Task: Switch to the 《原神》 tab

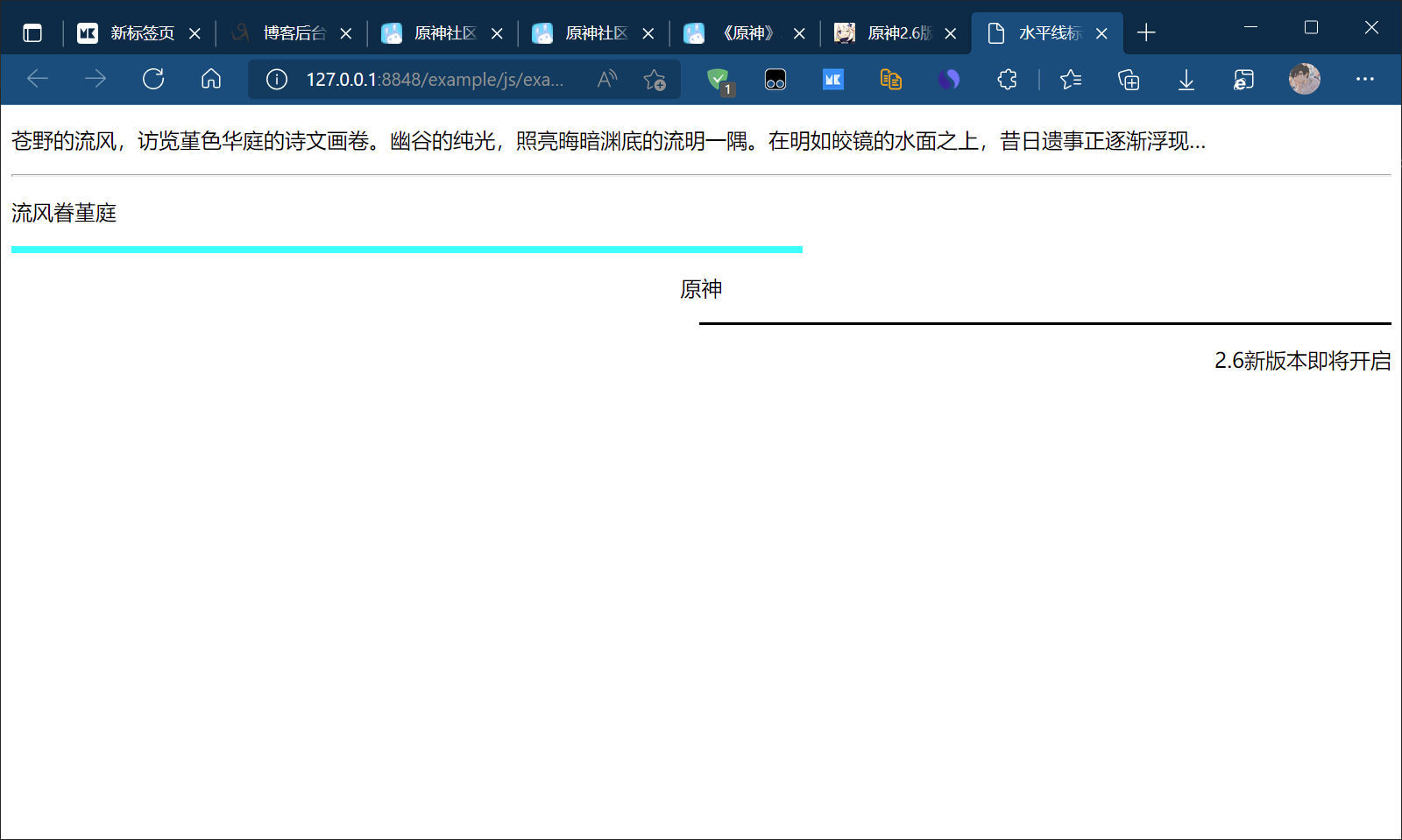Action: (x=745, y=33)
